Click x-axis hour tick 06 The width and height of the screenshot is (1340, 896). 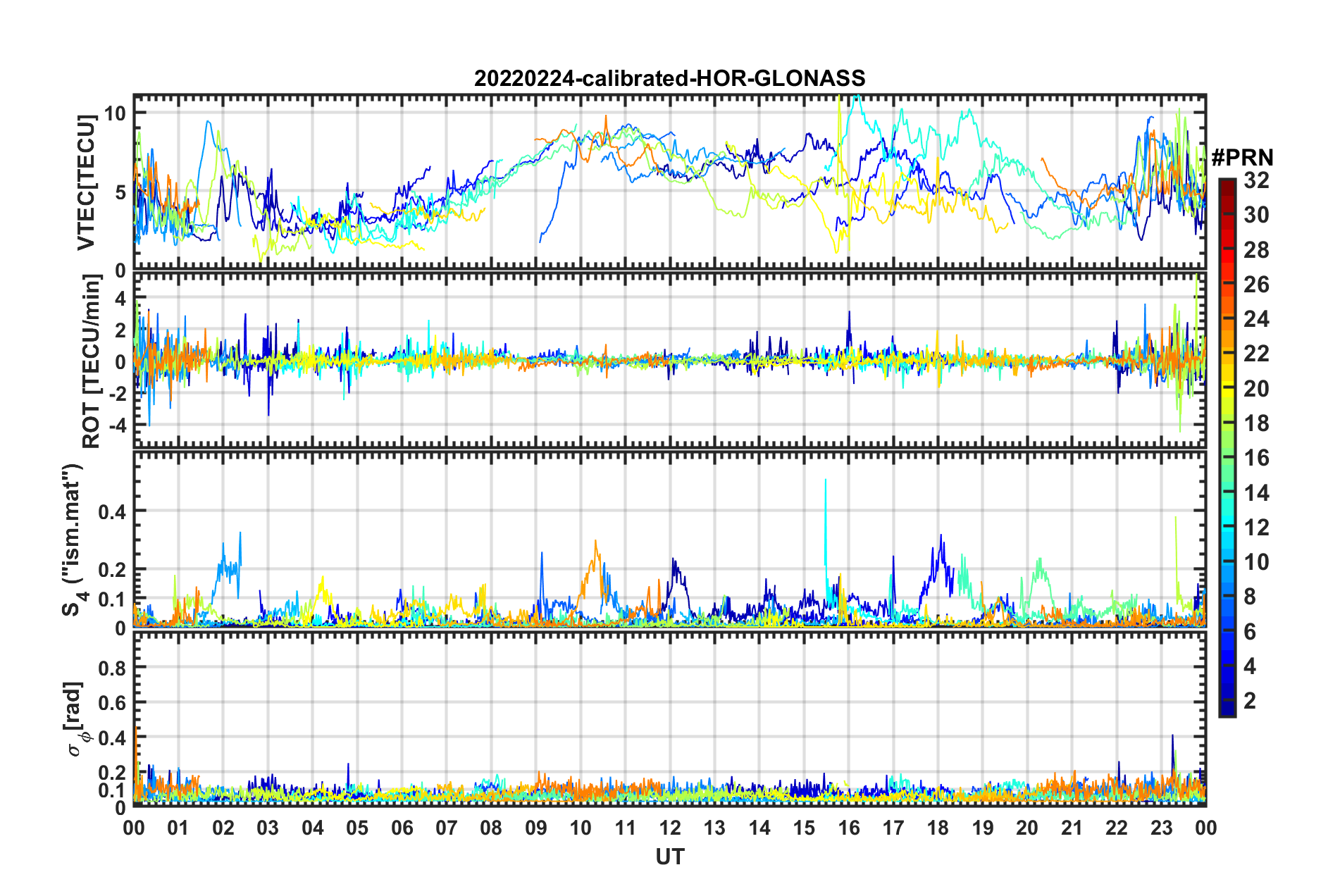[402, 828]
